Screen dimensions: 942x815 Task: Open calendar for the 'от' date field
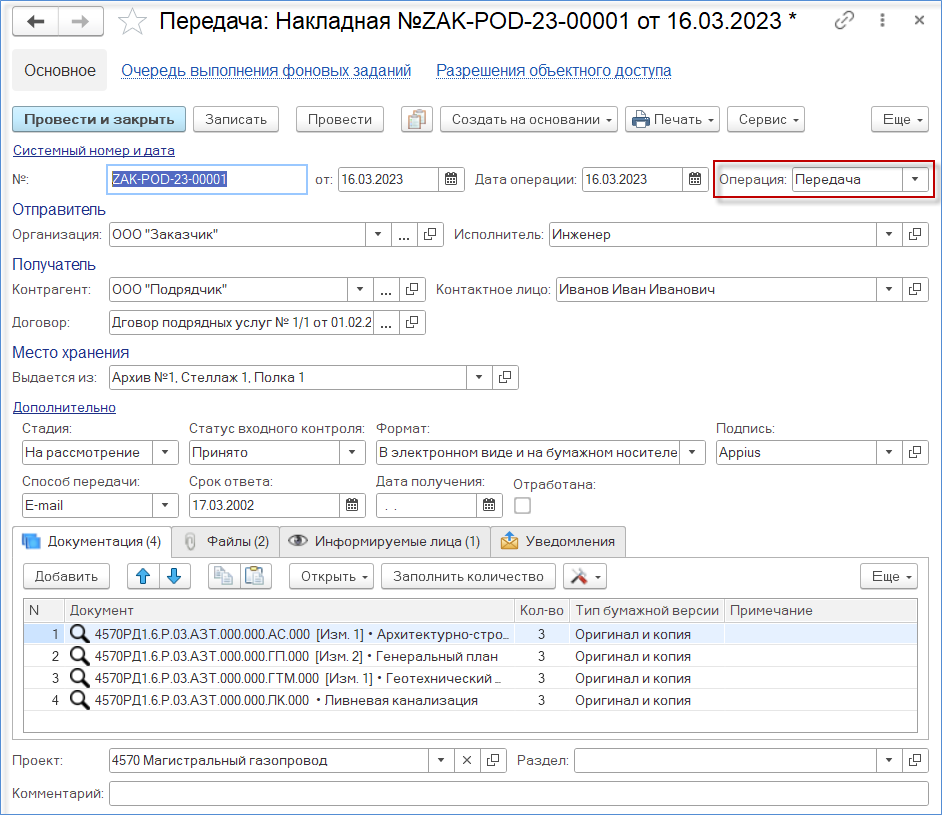(451, 179)
